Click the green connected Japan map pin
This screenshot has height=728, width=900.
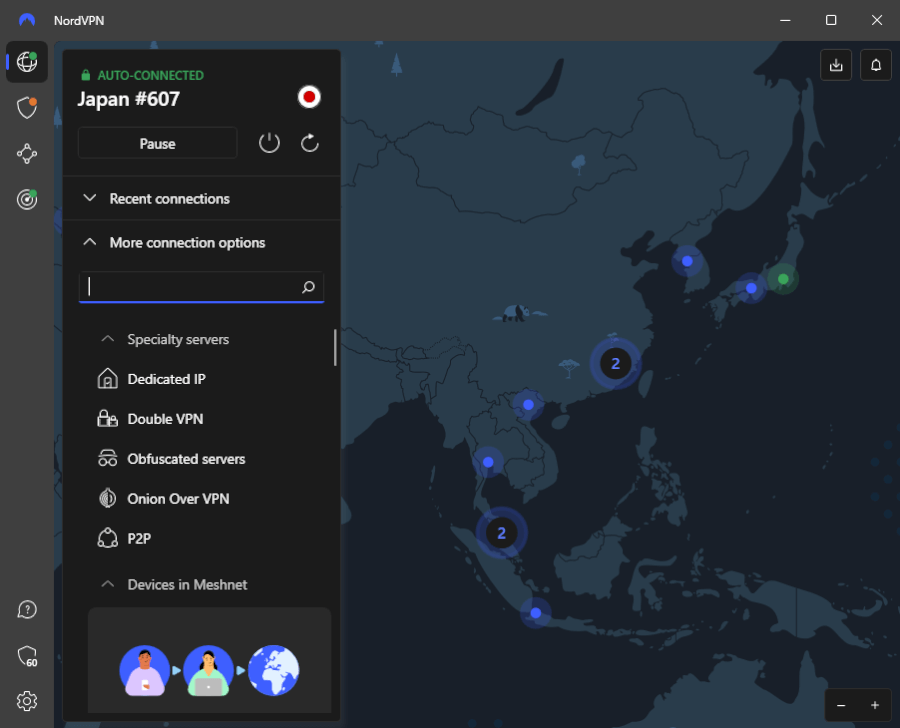click(783, 279)
